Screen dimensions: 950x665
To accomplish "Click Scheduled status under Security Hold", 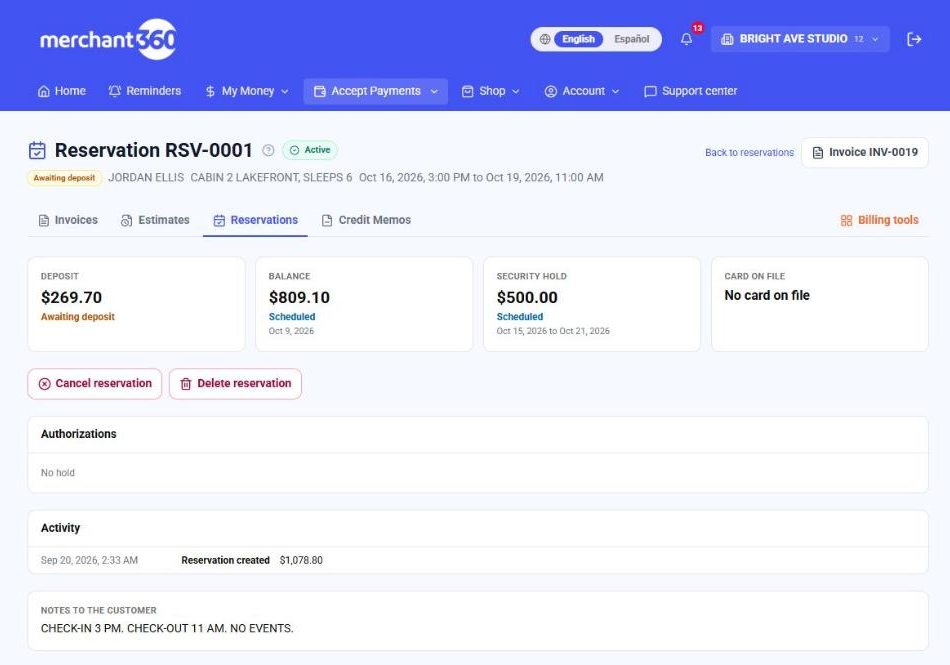I will click(520, 317).
